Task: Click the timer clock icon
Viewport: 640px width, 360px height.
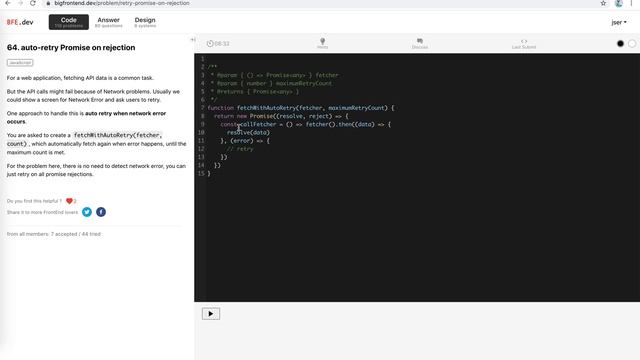Action: (x=210, y=44)
